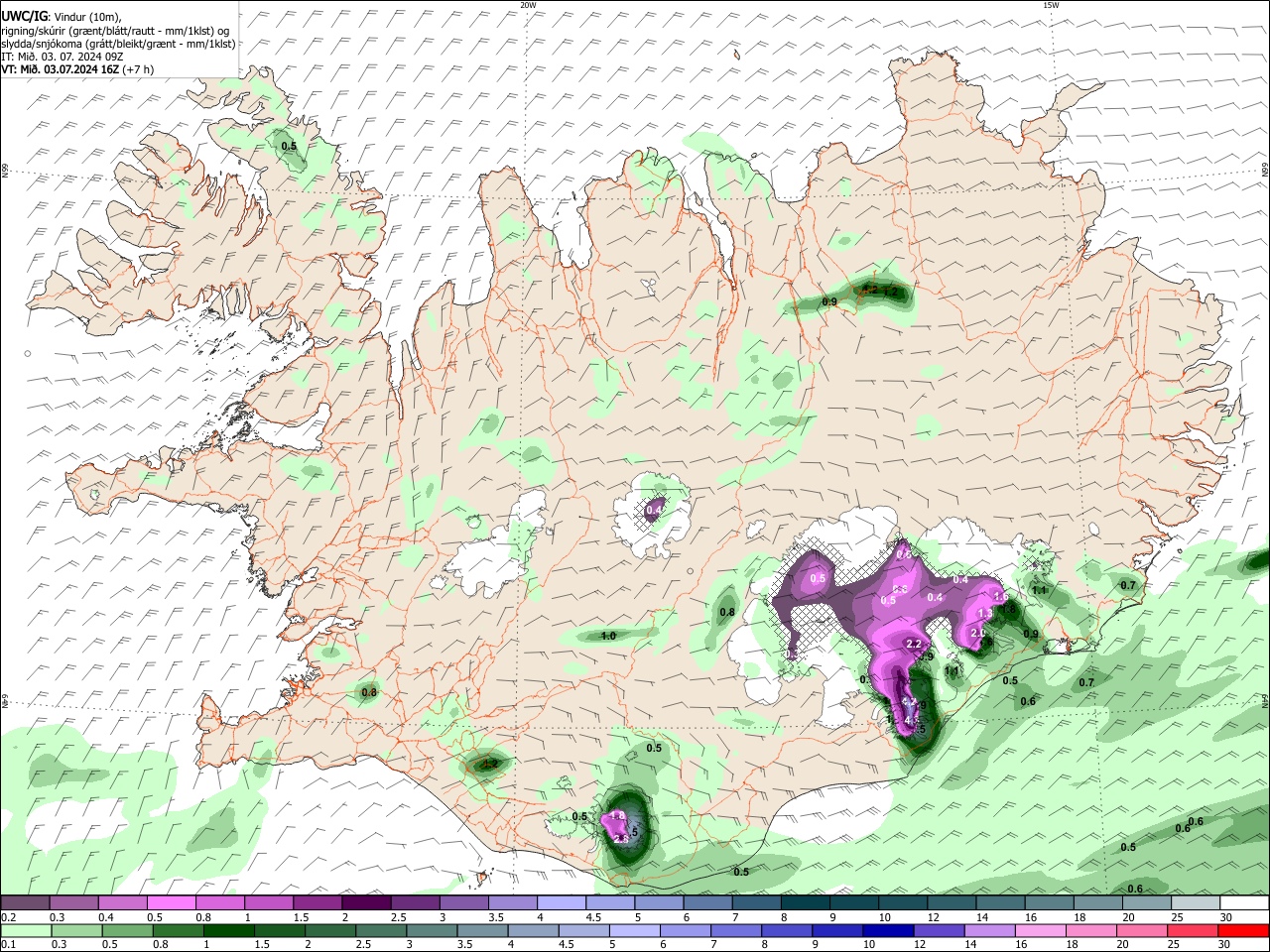Click the 'VT: Mið. 03.07.2024 16Z (+7 h)' line
This screenshot has height=952, width=1270.
pyautogui.click(x=77, y=69)
